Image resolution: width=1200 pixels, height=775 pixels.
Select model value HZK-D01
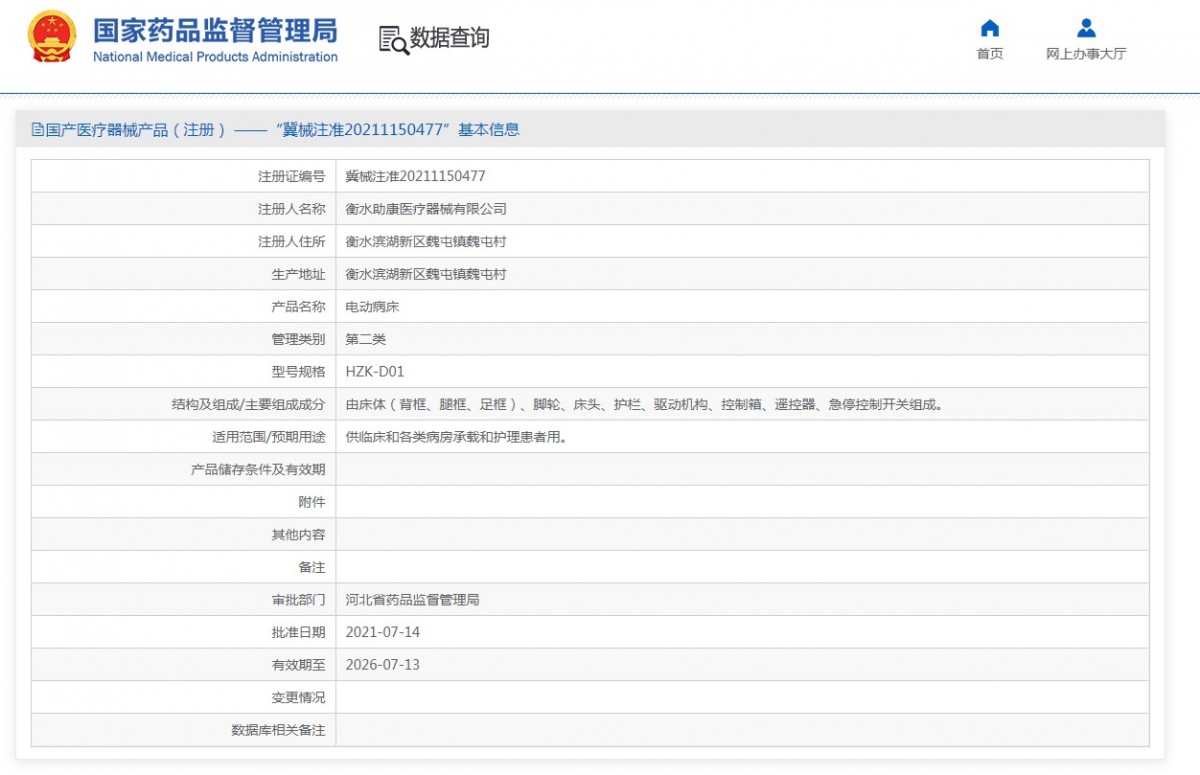[x=375, y=372]
